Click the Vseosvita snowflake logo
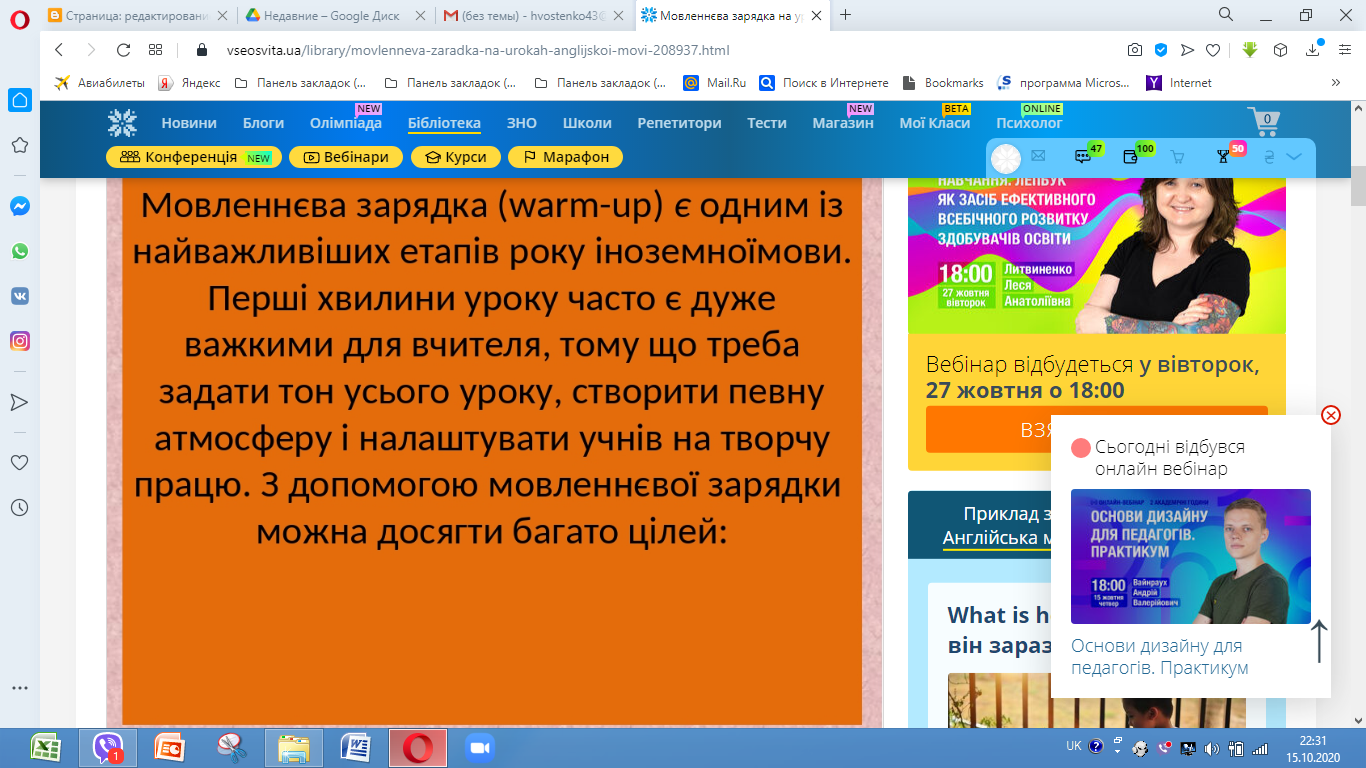 coord(123,123)
